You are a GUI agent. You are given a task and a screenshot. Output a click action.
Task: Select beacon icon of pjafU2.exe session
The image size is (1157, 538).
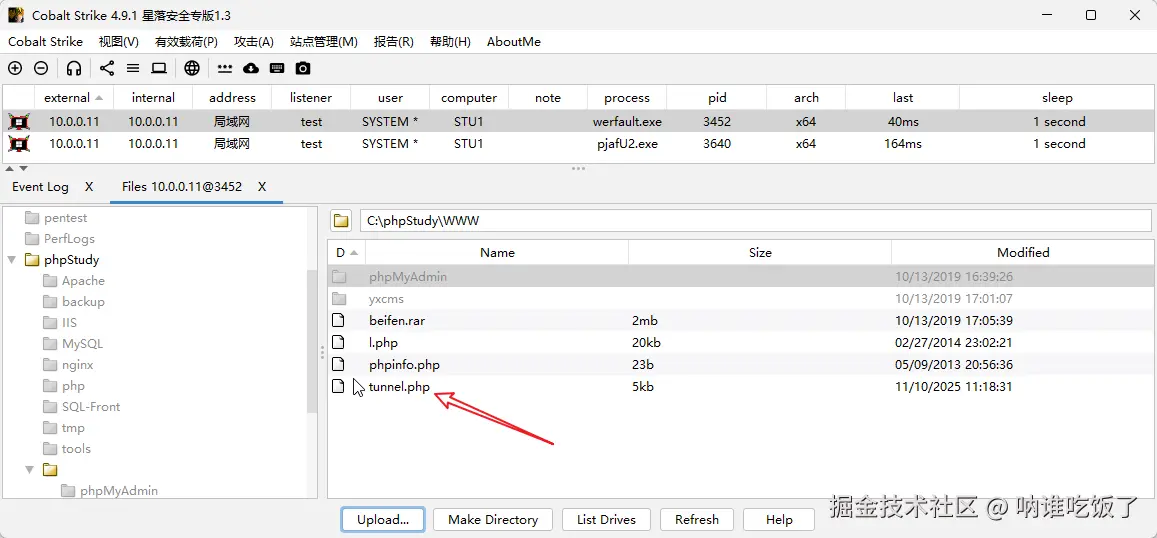pyautogui.click(x=18, y=144)
